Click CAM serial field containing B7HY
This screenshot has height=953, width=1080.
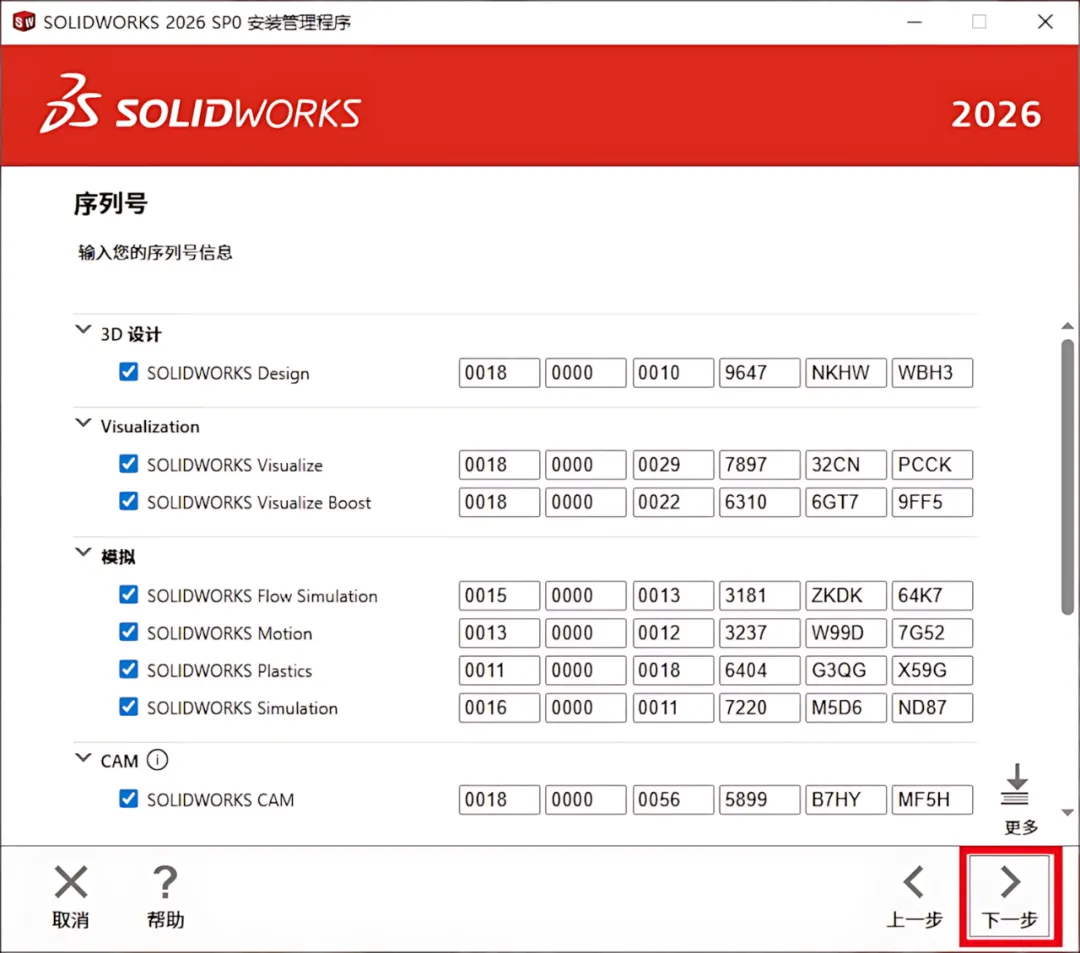tap(846, 799)
